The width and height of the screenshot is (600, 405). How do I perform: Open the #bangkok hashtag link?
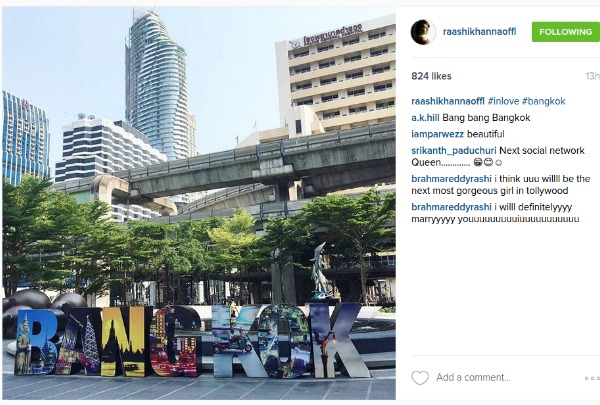[544, 101]
